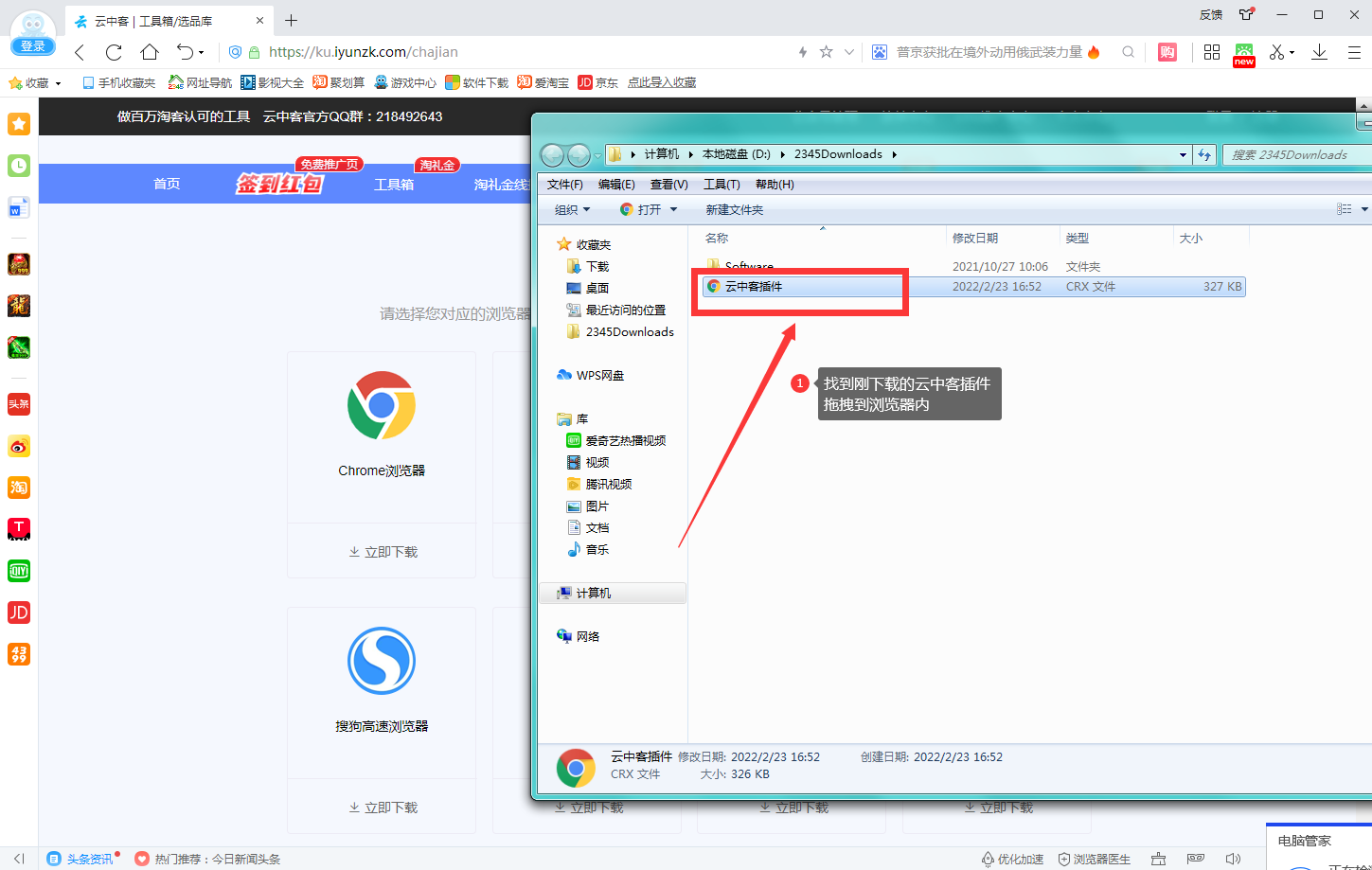Select the Software folder row

[973, 266]
